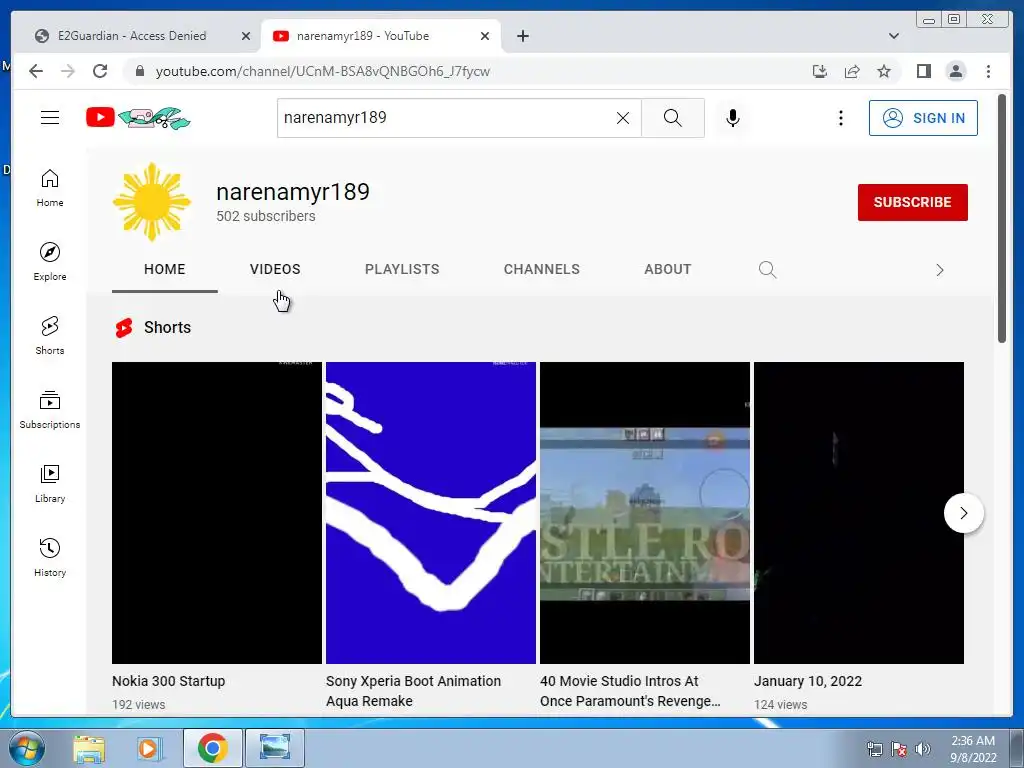
Task: Open Windows Explorer from taskbar
Action: 89,748
